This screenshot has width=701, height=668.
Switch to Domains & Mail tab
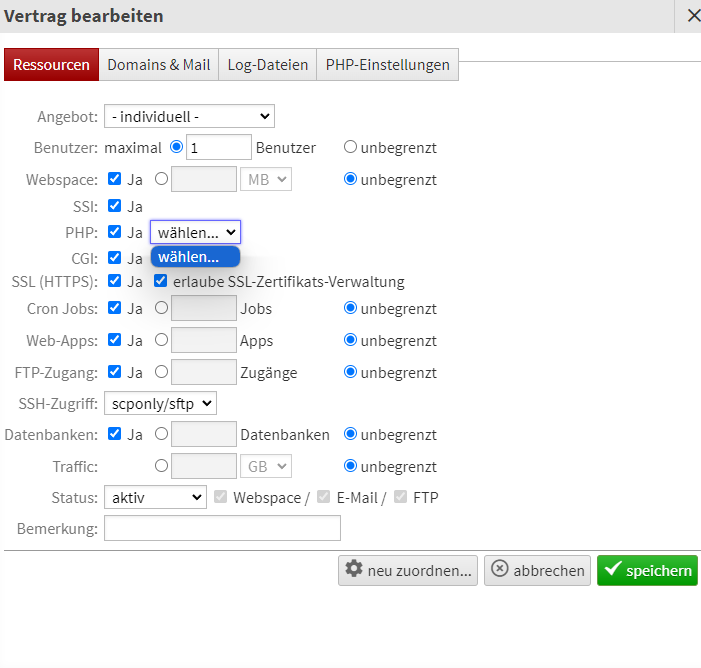coord(159,65)
